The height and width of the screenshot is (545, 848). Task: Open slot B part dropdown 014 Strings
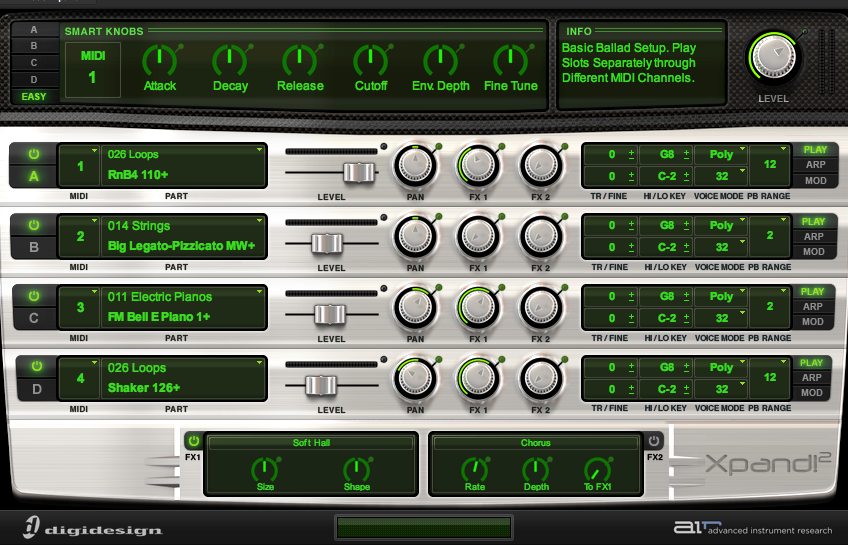pyautogui.click(x=184, y=236)
